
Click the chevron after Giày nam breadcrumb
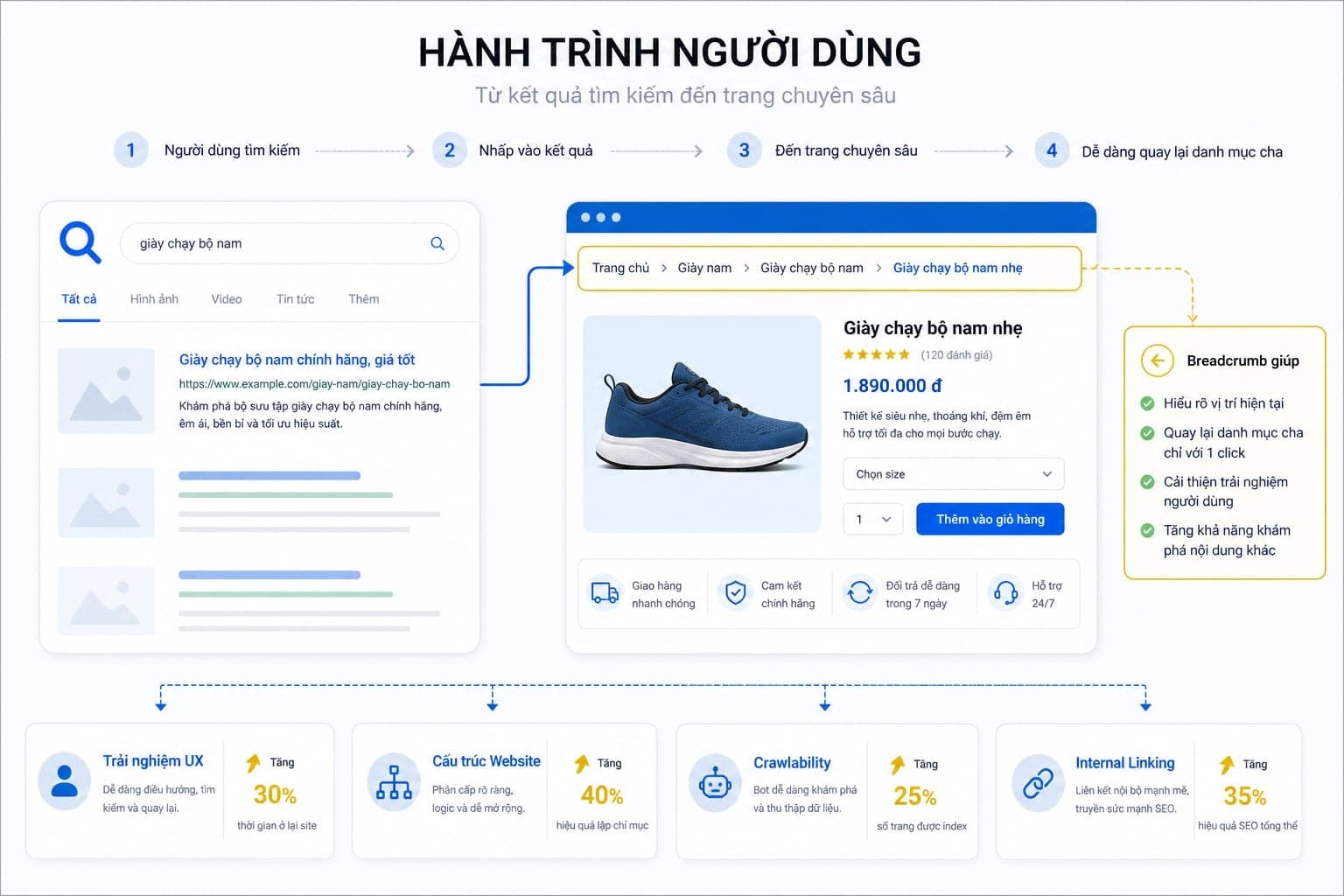[x=746, y=268]
